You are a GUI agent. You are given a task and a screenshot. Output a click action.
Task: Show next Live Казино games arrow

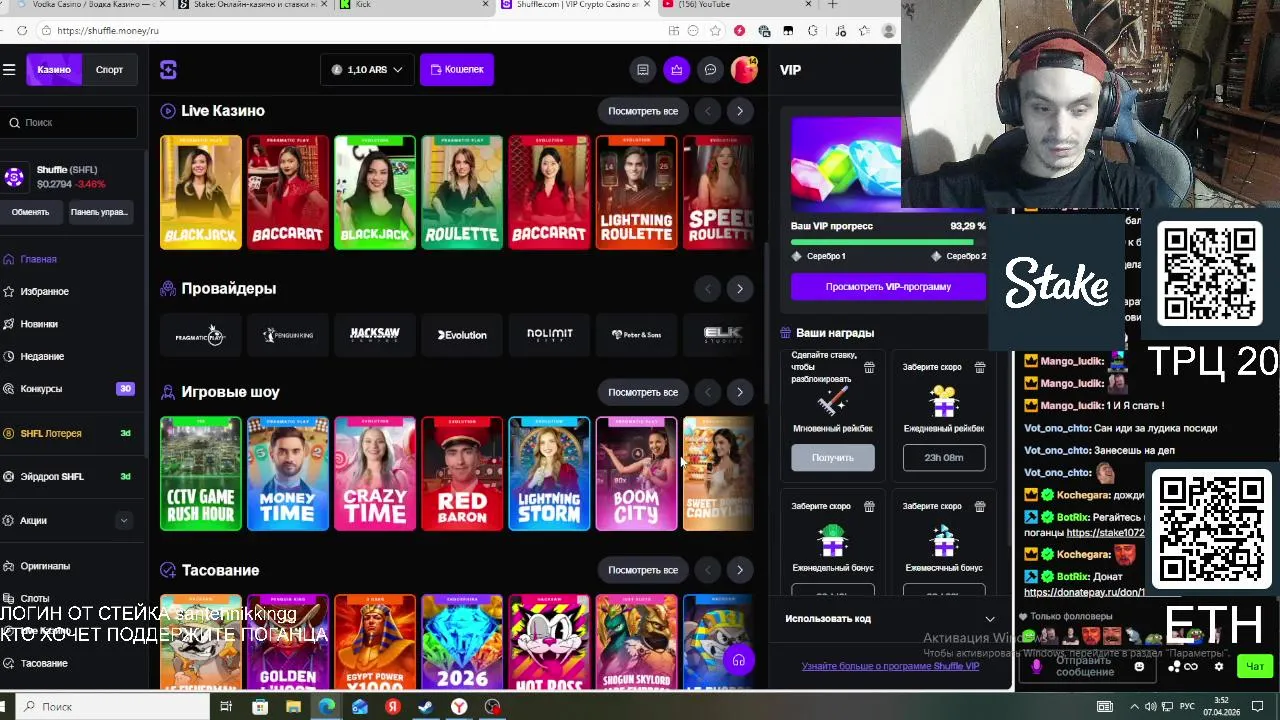pos(740,111)
